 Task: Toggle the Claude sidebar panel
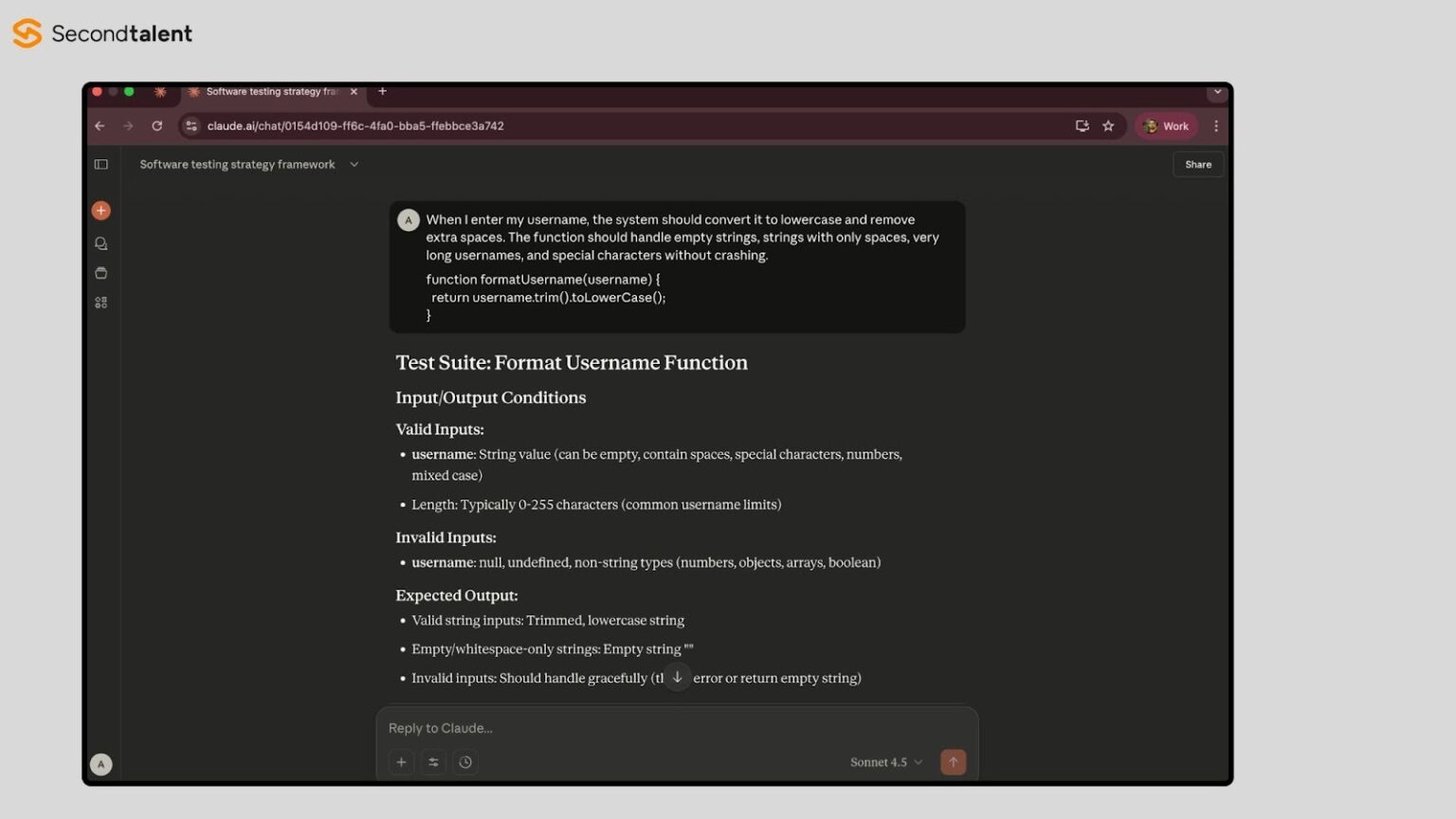[101, 164]
